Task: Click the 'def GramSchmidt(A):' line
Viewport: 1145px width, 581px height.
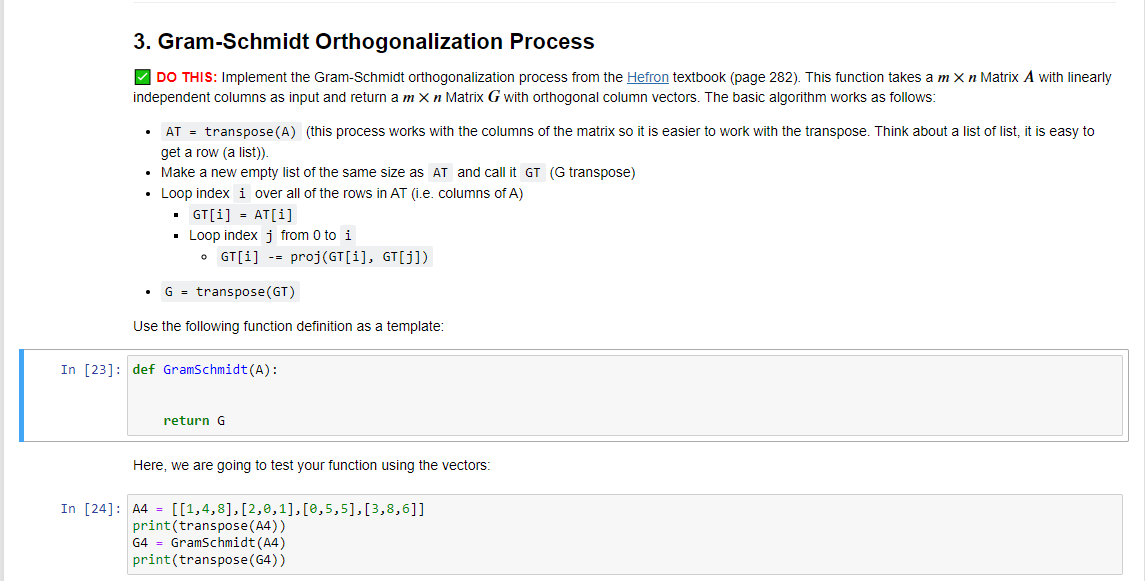Action: (205, 370)
